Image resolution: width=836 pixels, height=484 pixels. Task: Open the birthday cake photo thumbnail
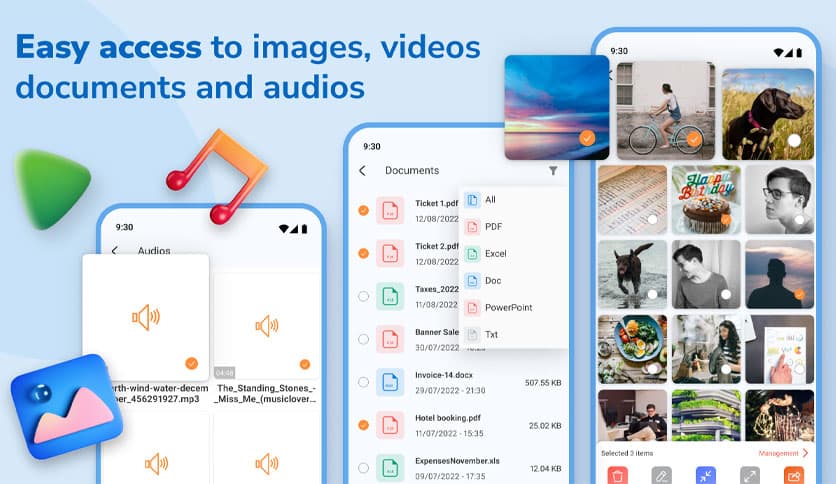pyautogui.click(x=706, y=199)
